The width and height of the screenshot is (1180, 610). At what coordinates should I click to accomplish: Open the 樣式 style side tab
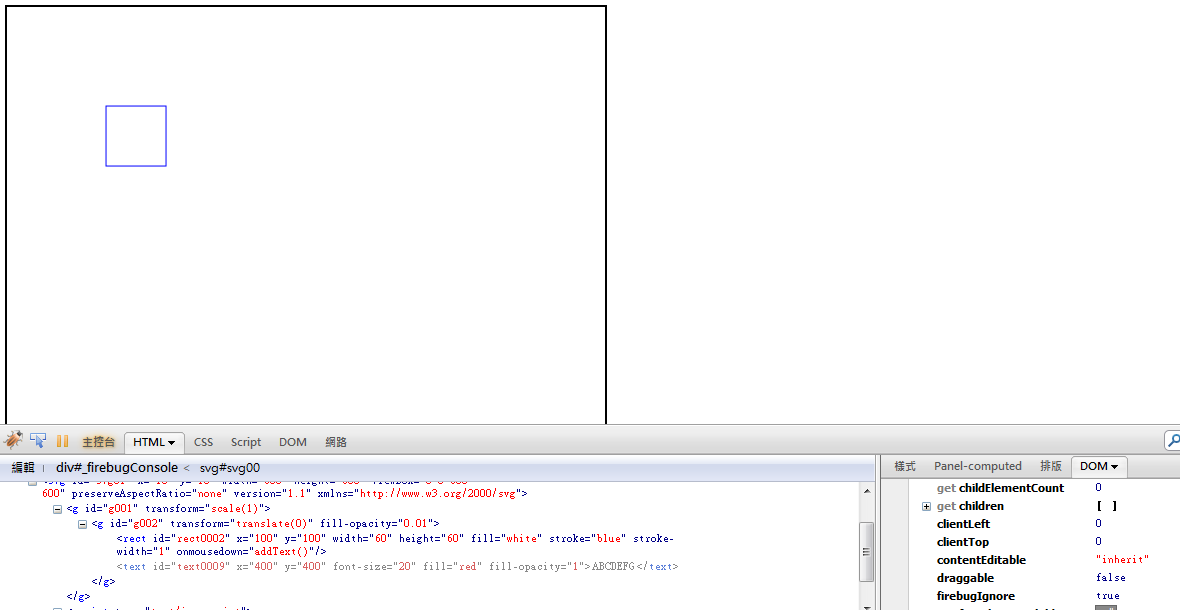[x=905, y=466]
